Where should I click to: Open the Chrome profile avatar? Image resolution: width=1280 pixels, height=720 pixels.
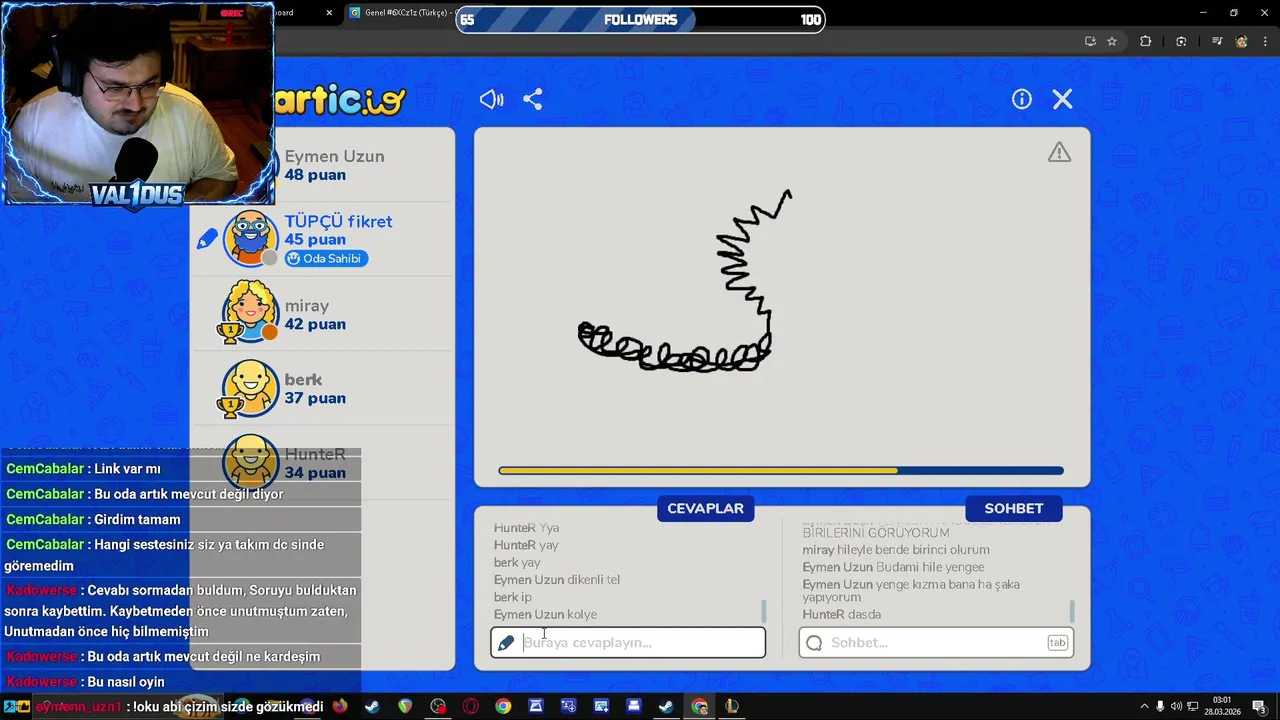(x=1241, y=41)
